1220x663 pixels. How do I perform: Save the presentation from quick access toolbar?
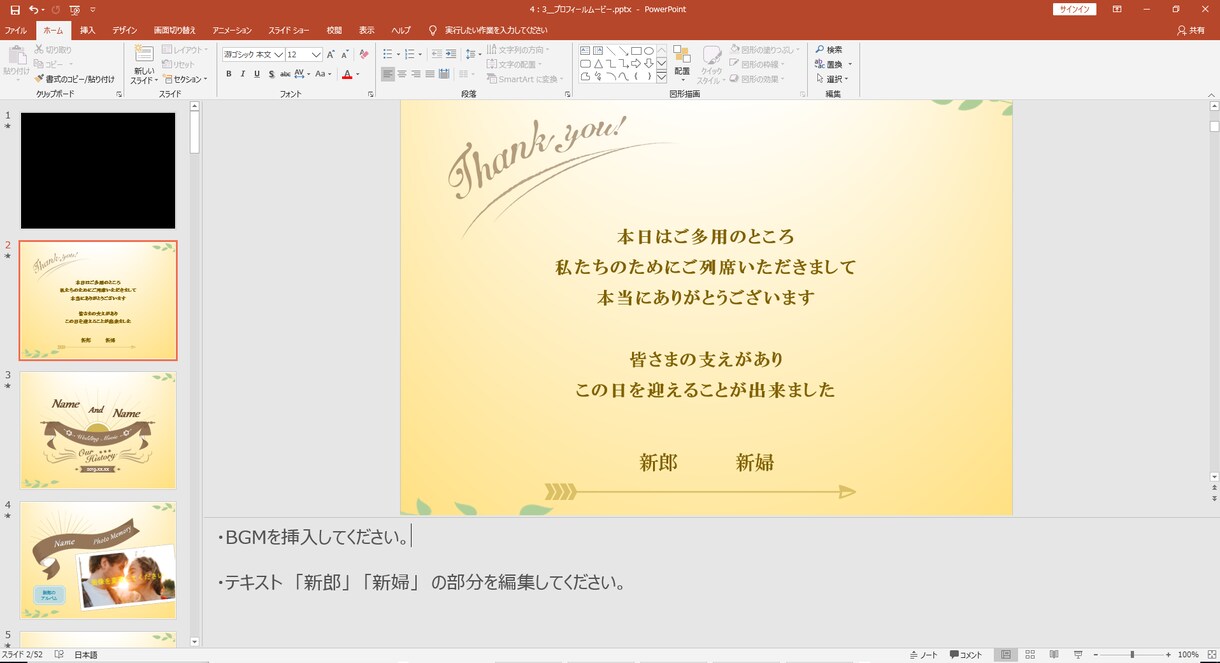(x=15, y=9)
